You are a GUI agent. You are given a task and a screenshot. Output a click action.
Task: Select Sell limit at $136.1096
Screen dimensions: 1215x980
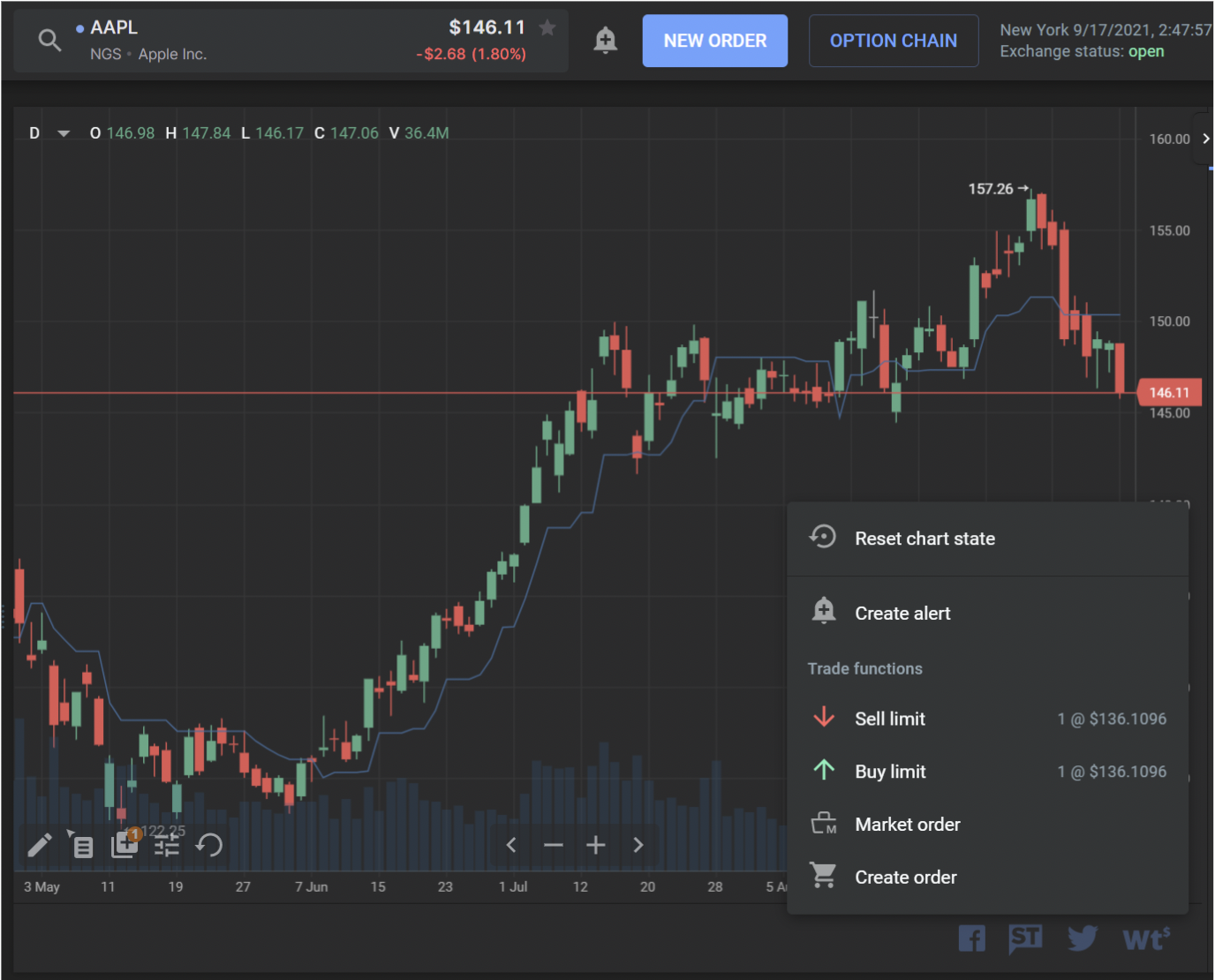pyautogui.click(x=987, y=719)
